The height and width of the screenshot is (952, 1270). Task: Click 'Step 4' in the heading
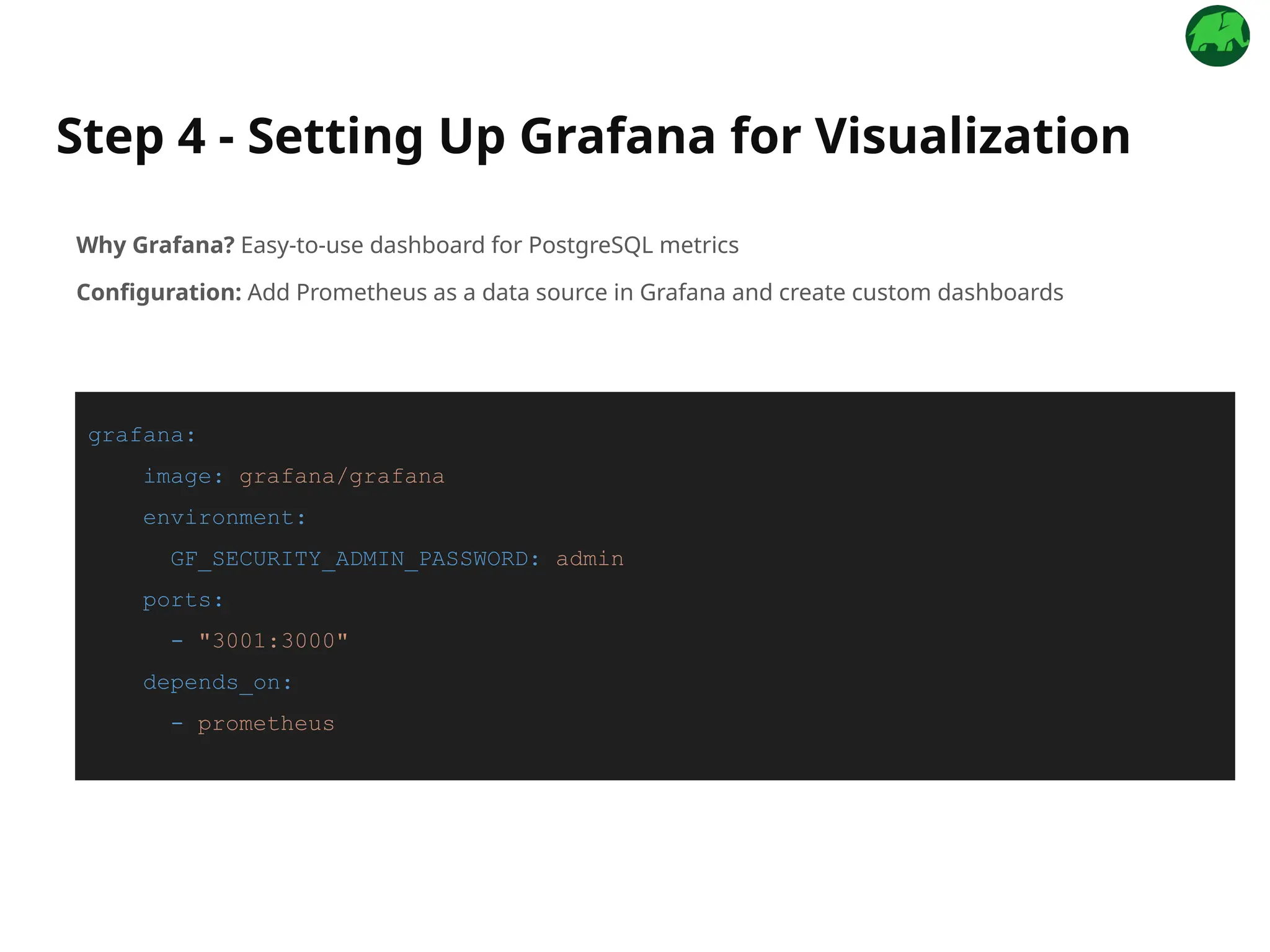tap(131, 136)
